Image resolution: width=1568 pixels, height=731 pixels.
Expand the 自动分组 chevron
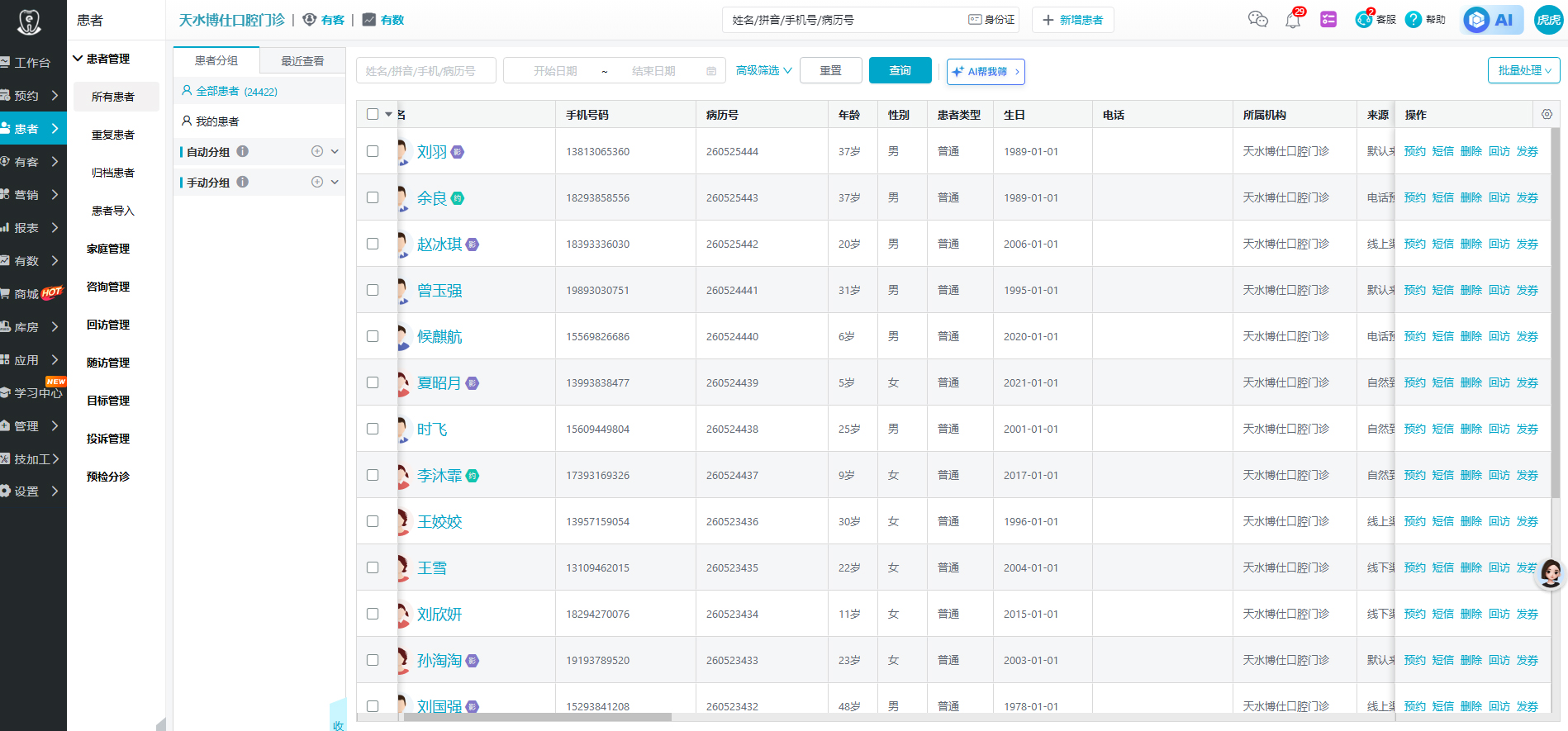[x=335, y=151]
